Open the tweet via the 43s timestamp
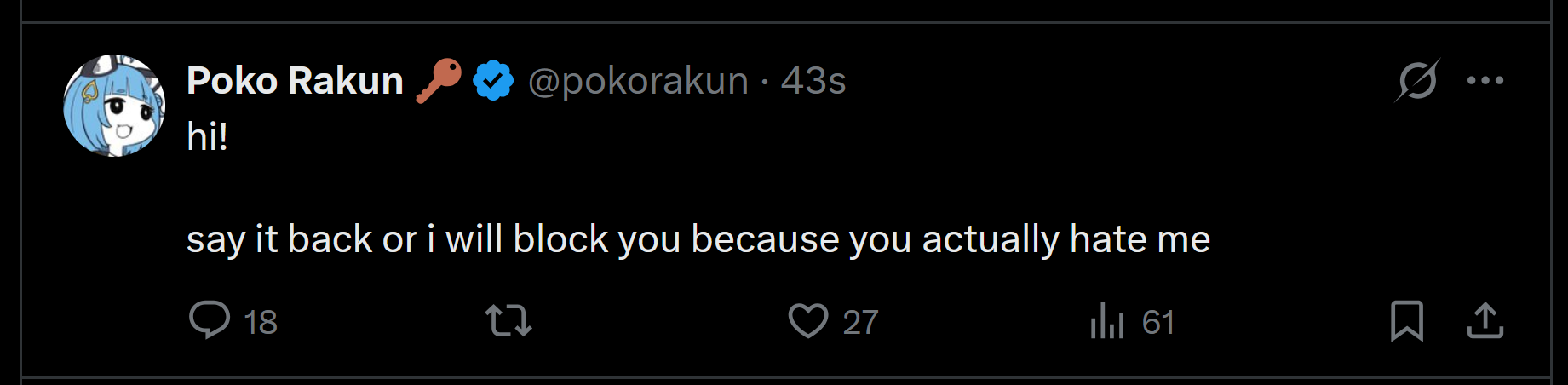1568x385 pixels. [x=813, y=81]
